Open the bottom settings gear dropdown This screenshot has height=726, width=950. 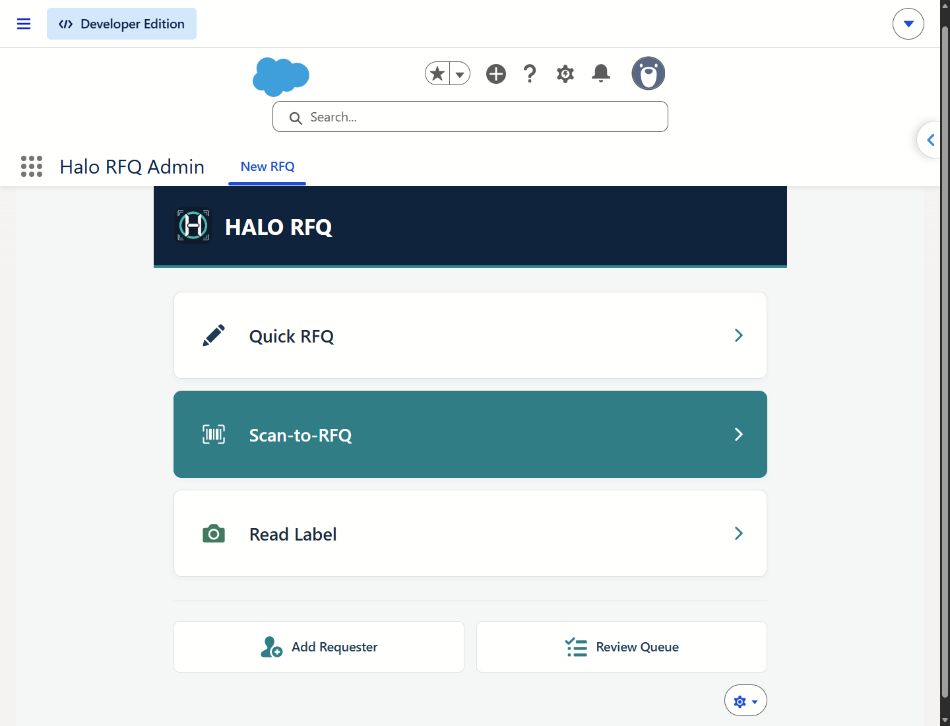click(x=745, y=701)
